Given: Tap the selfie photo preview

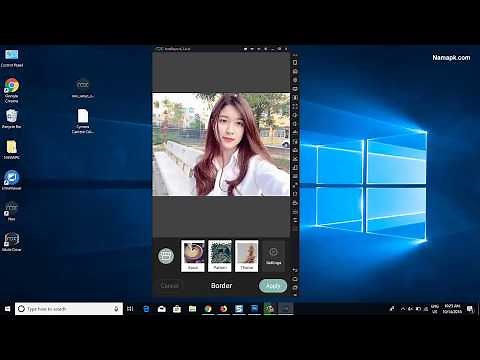Looking at the screenshot, I should click(221, 144).
